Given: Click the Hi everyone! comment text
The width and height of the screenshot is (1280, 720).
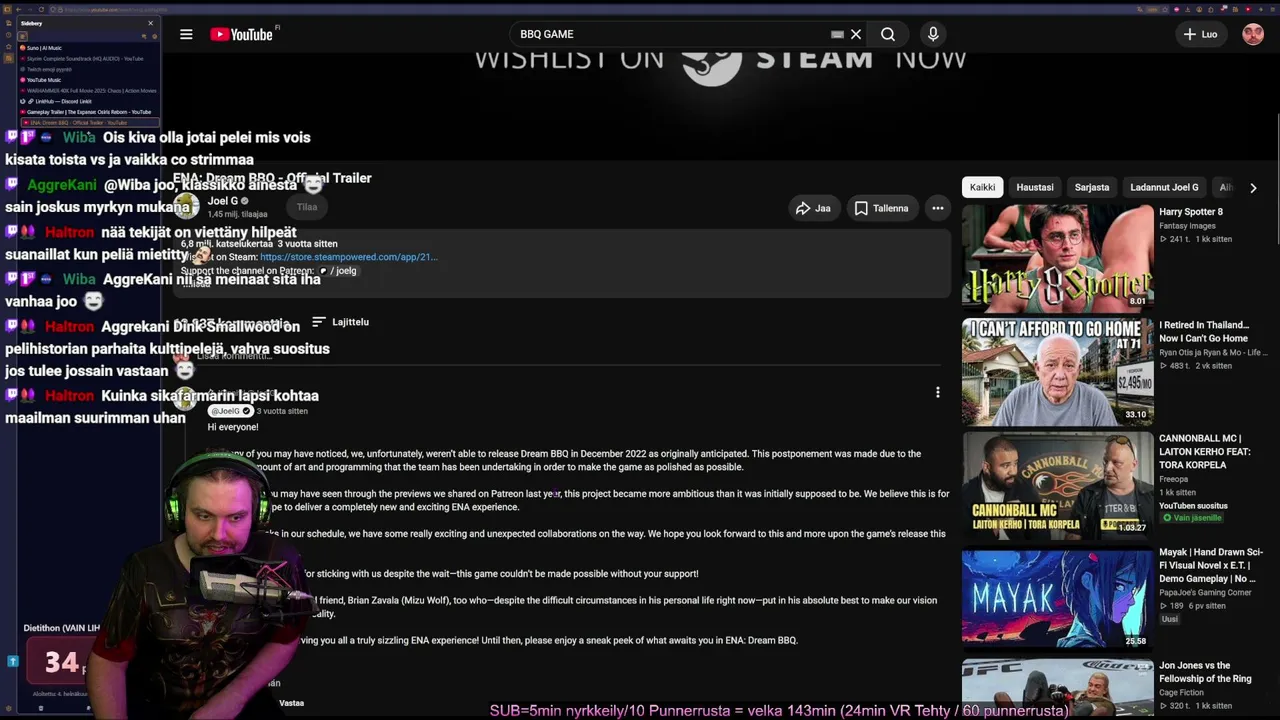Looking at the screenshot, I should tap(233, 427).
